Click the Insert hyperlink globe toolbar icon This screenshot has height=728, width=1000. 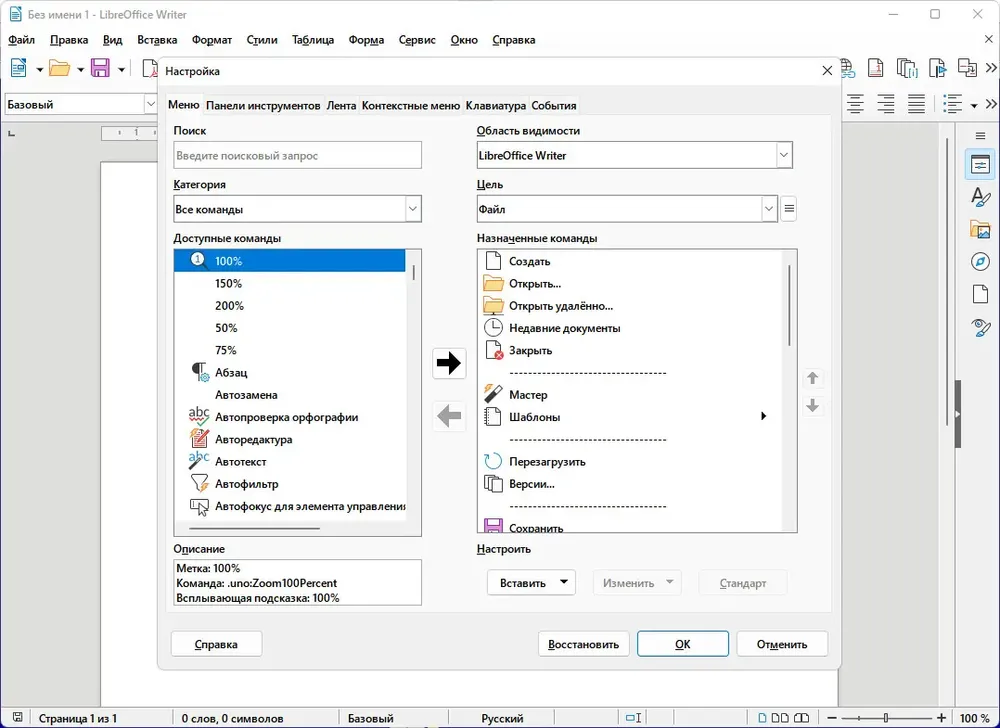coord(848,68)
